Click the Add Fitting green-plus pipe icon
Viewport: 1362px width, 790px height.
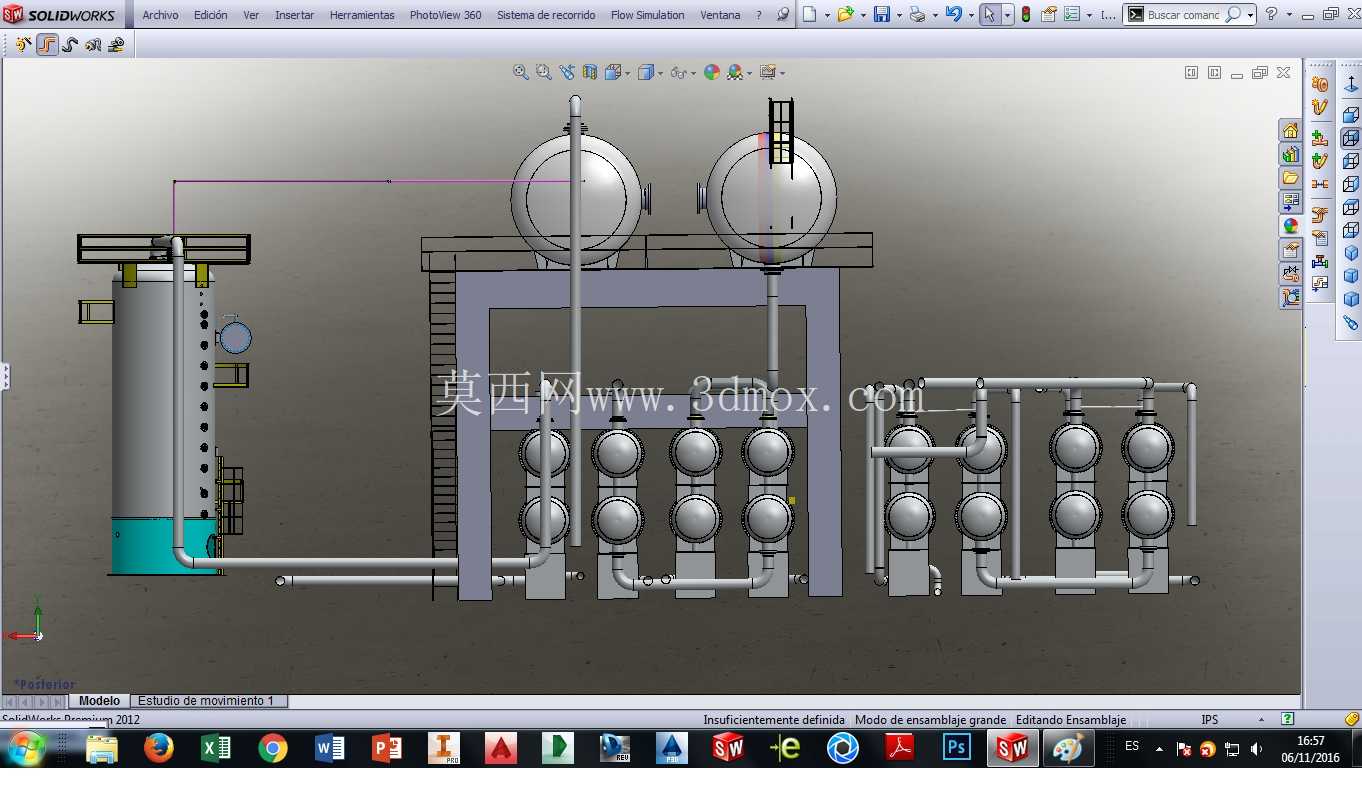pyautogui.click(x=1320, y=138)
